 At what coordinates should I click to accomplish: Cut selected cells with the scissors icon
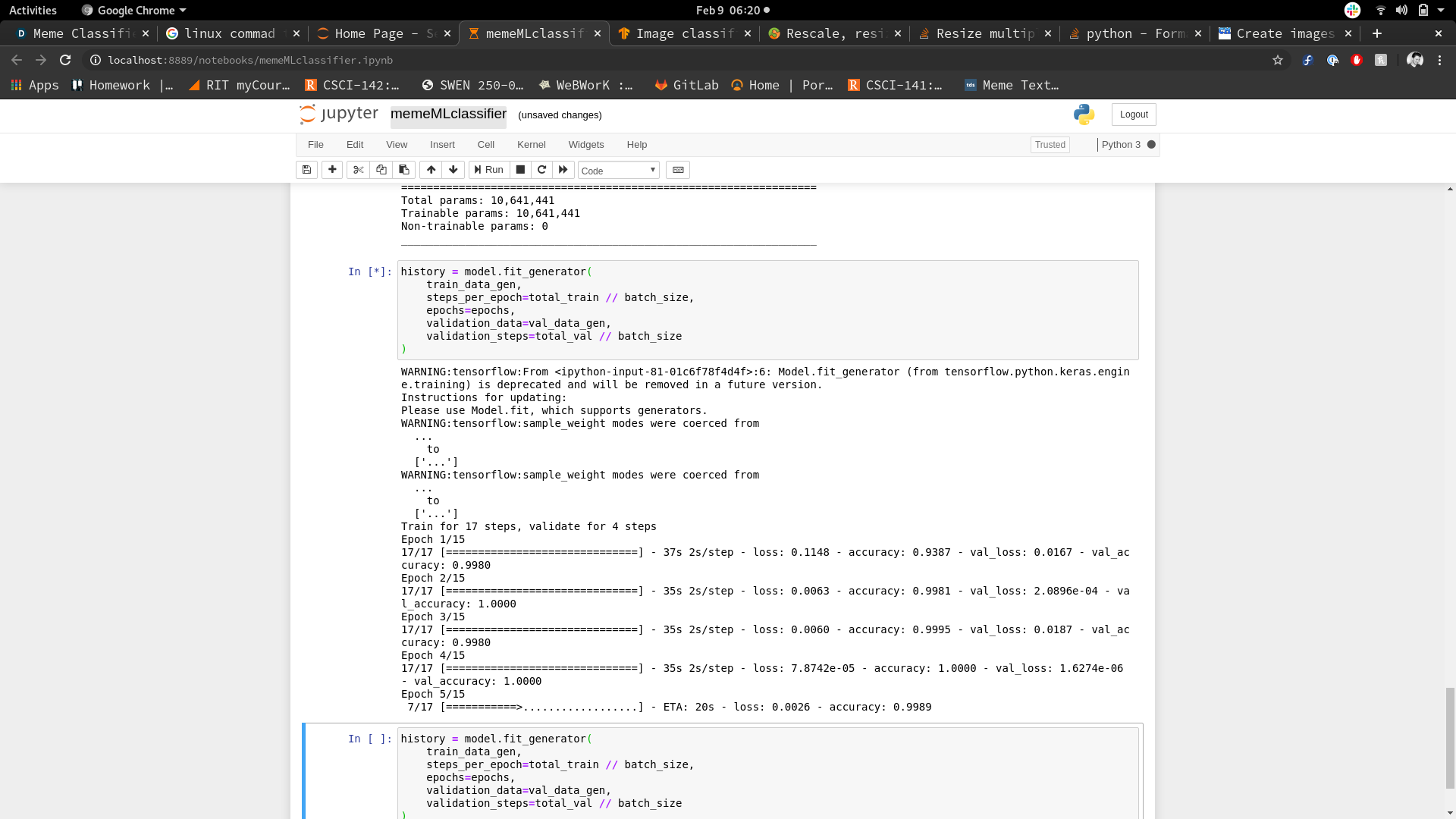(x=358, y=170)
